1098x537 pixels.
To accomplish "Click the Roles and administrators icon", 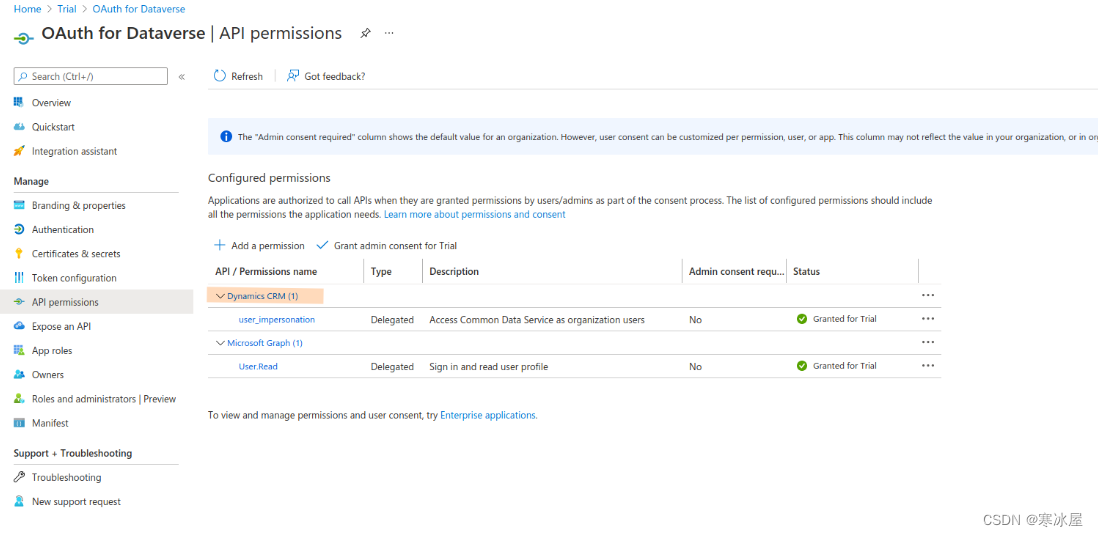I will pyautogui.click(x=19, y=399).
